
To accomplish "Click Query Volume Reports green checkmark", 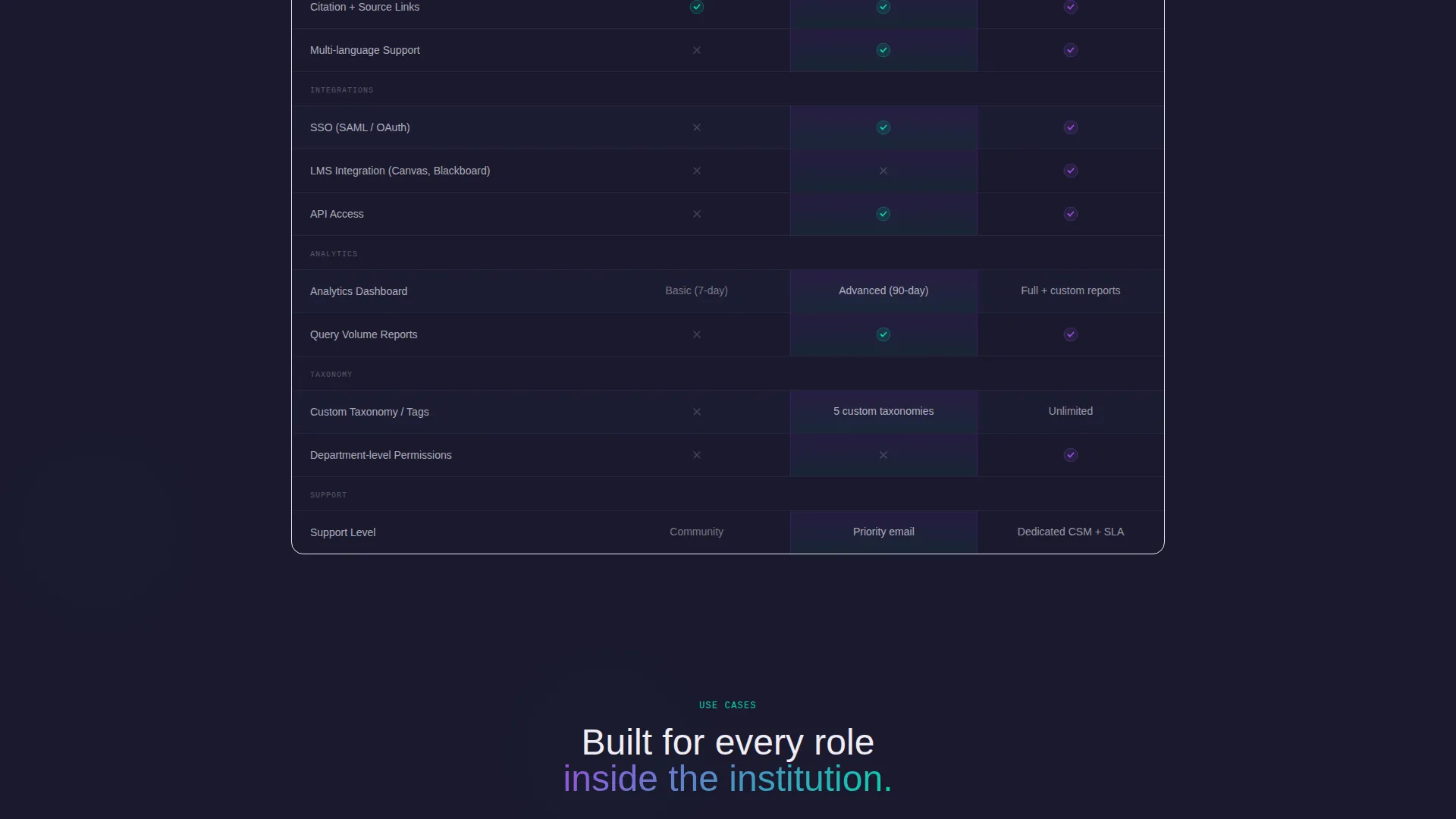I will pos(883,334).
